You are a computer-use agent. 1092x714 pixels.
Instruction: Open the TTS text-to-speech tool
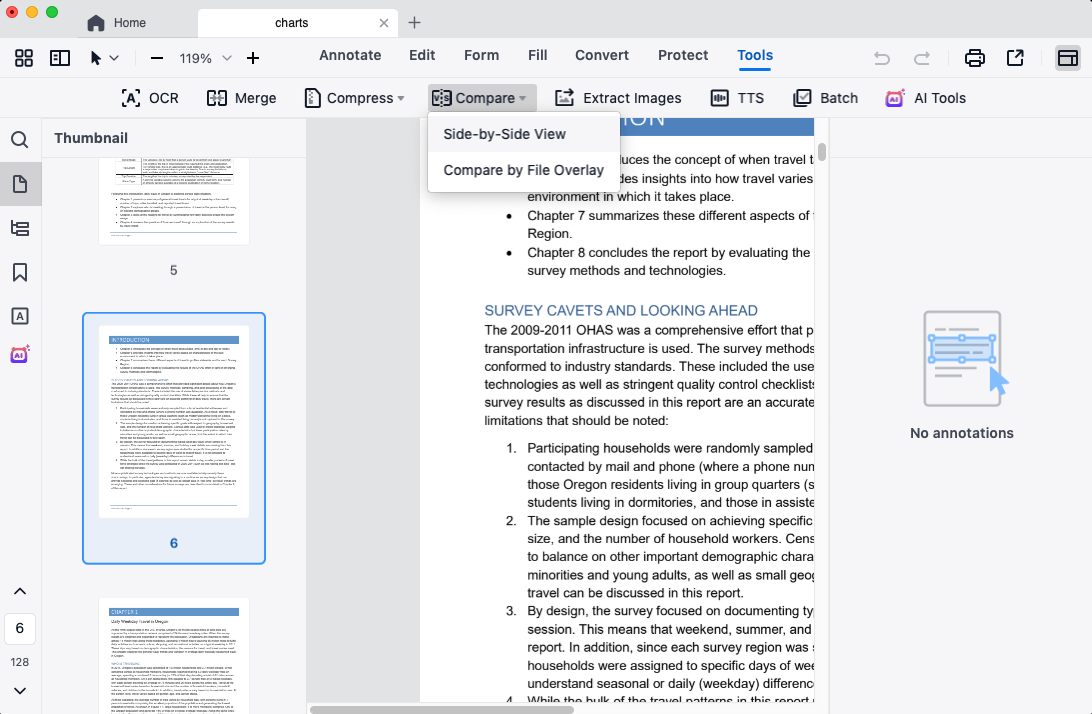click(738, 98)
